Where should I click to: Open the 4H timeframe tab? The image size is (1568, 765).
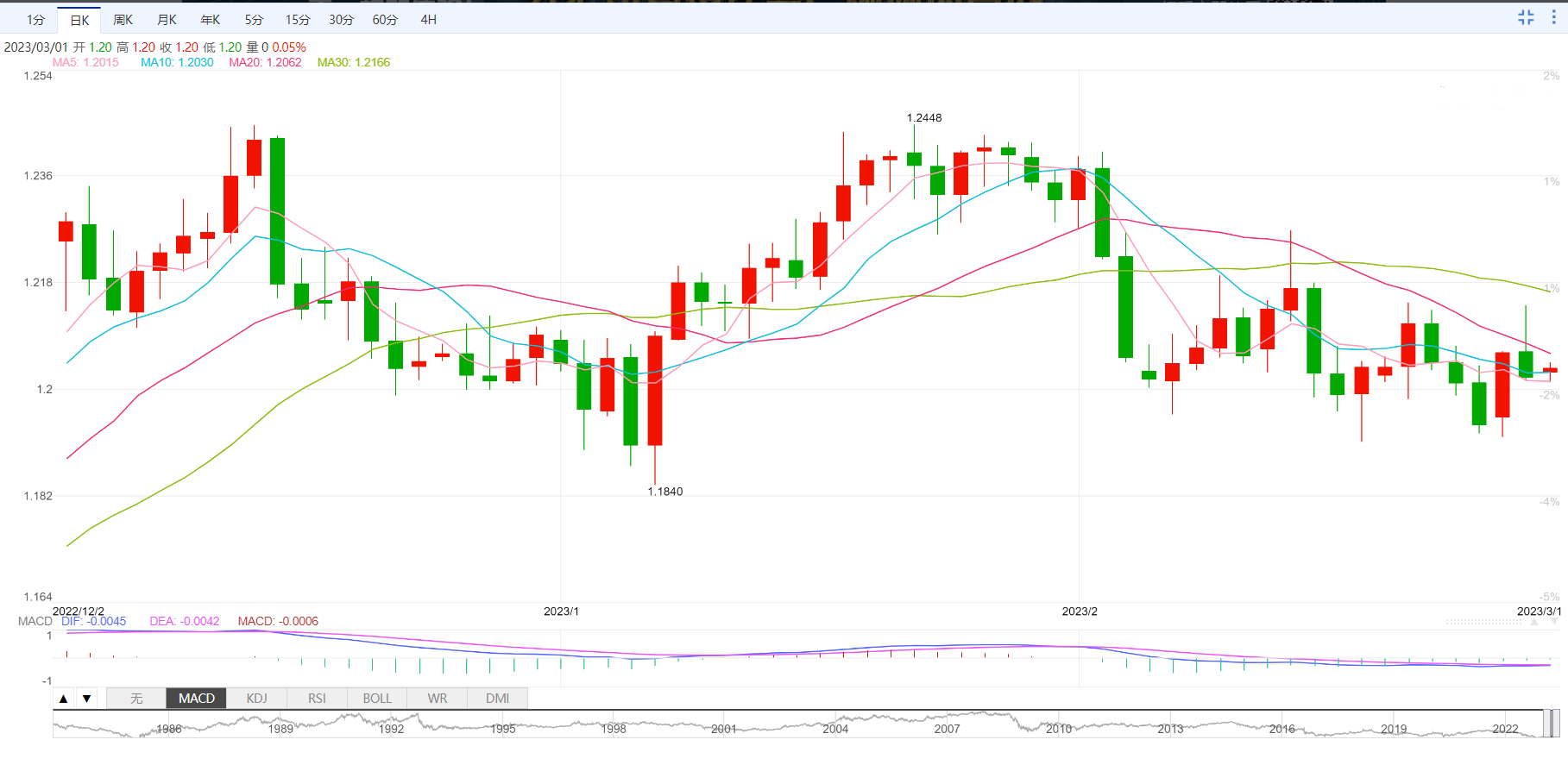428,20
